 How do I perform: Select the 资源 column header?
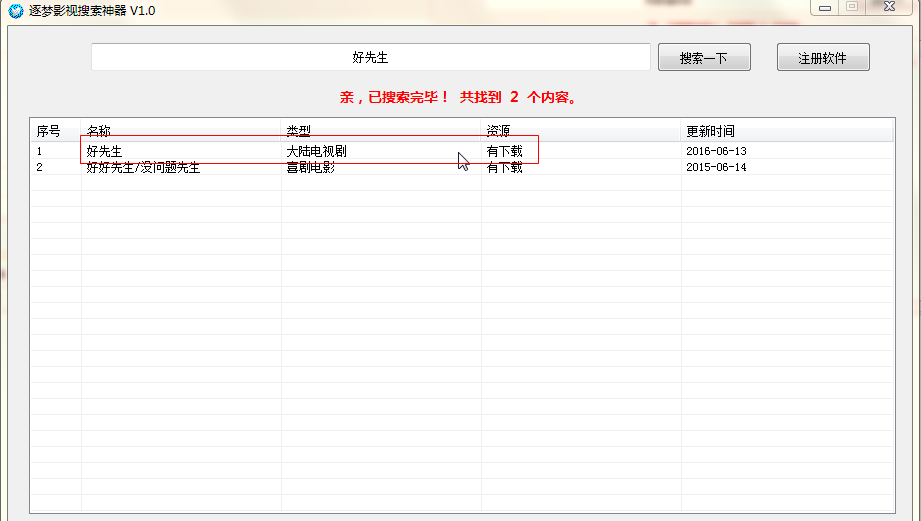(x=499, y=131)
